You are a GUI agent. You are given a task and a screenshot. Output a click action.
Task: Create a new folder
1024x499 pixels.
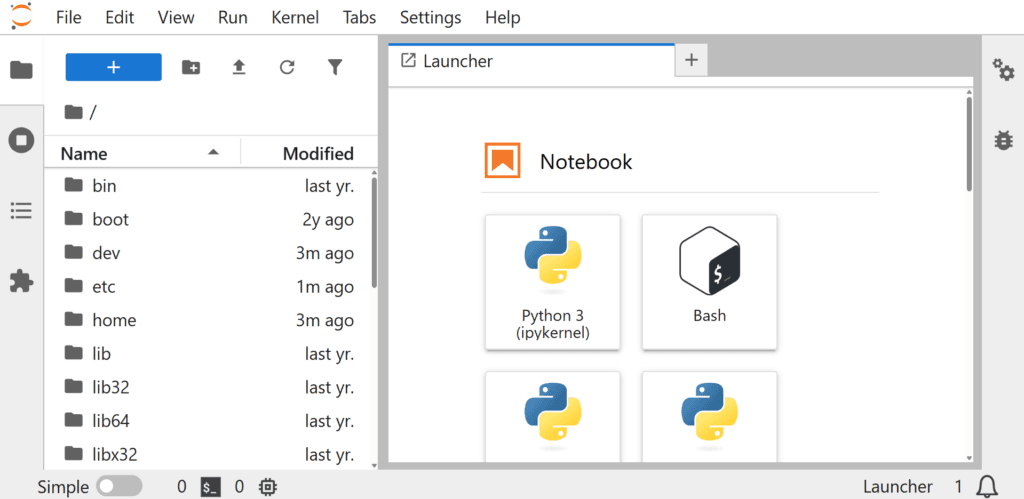pos(191,67)
